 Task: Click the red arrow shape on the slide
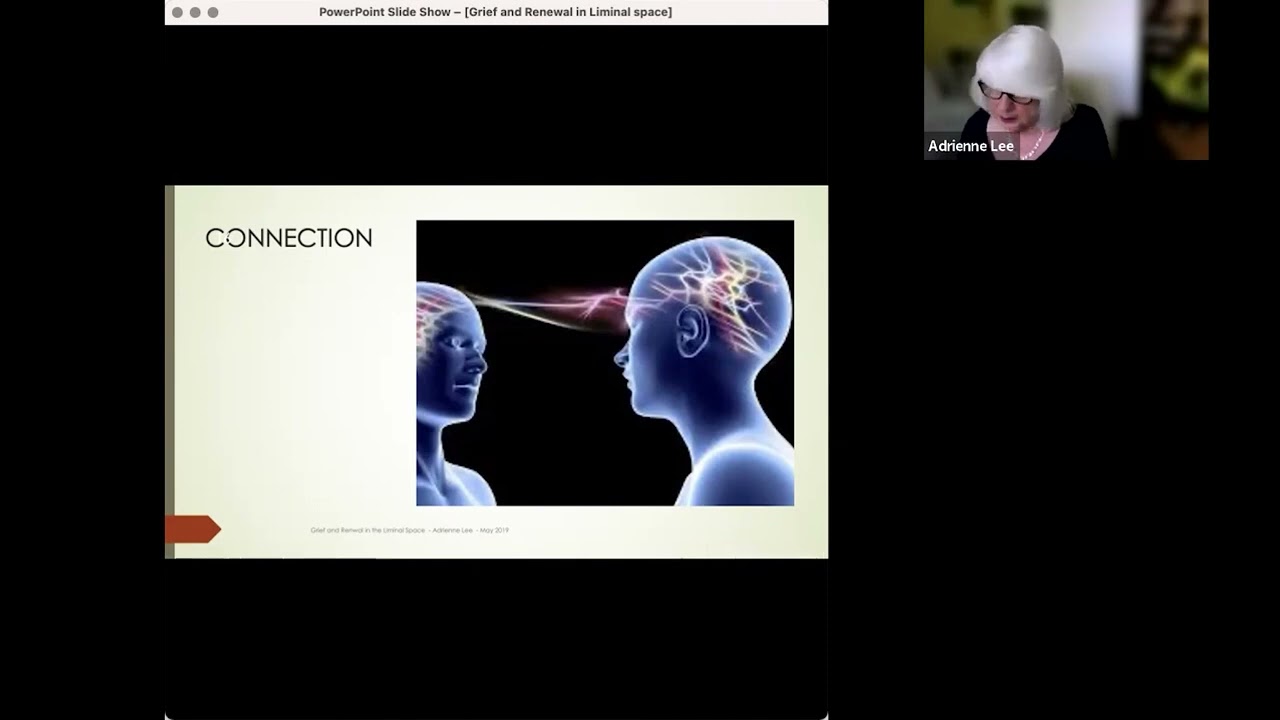click(x=193, y=529)
